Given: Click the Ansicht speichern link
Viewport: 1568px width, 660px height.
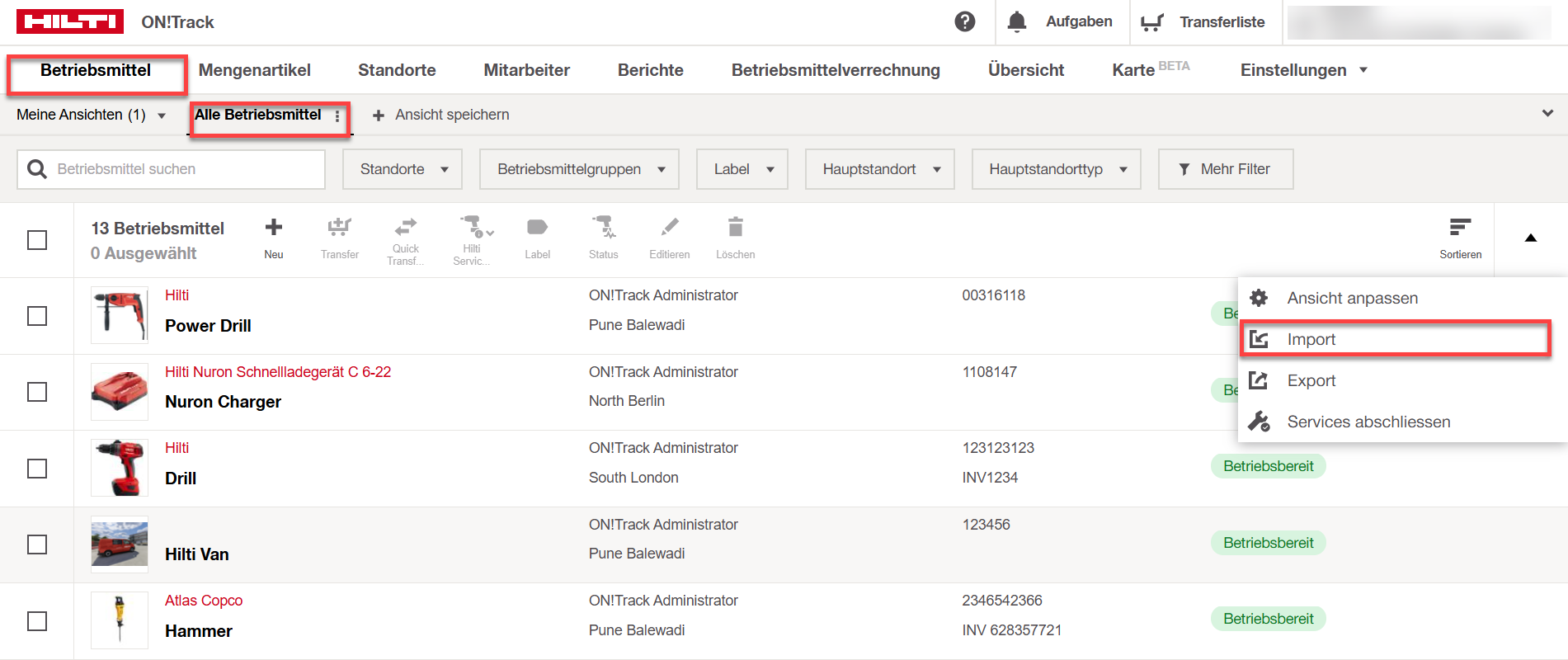Looking at the screenshot, I should 452,115.
